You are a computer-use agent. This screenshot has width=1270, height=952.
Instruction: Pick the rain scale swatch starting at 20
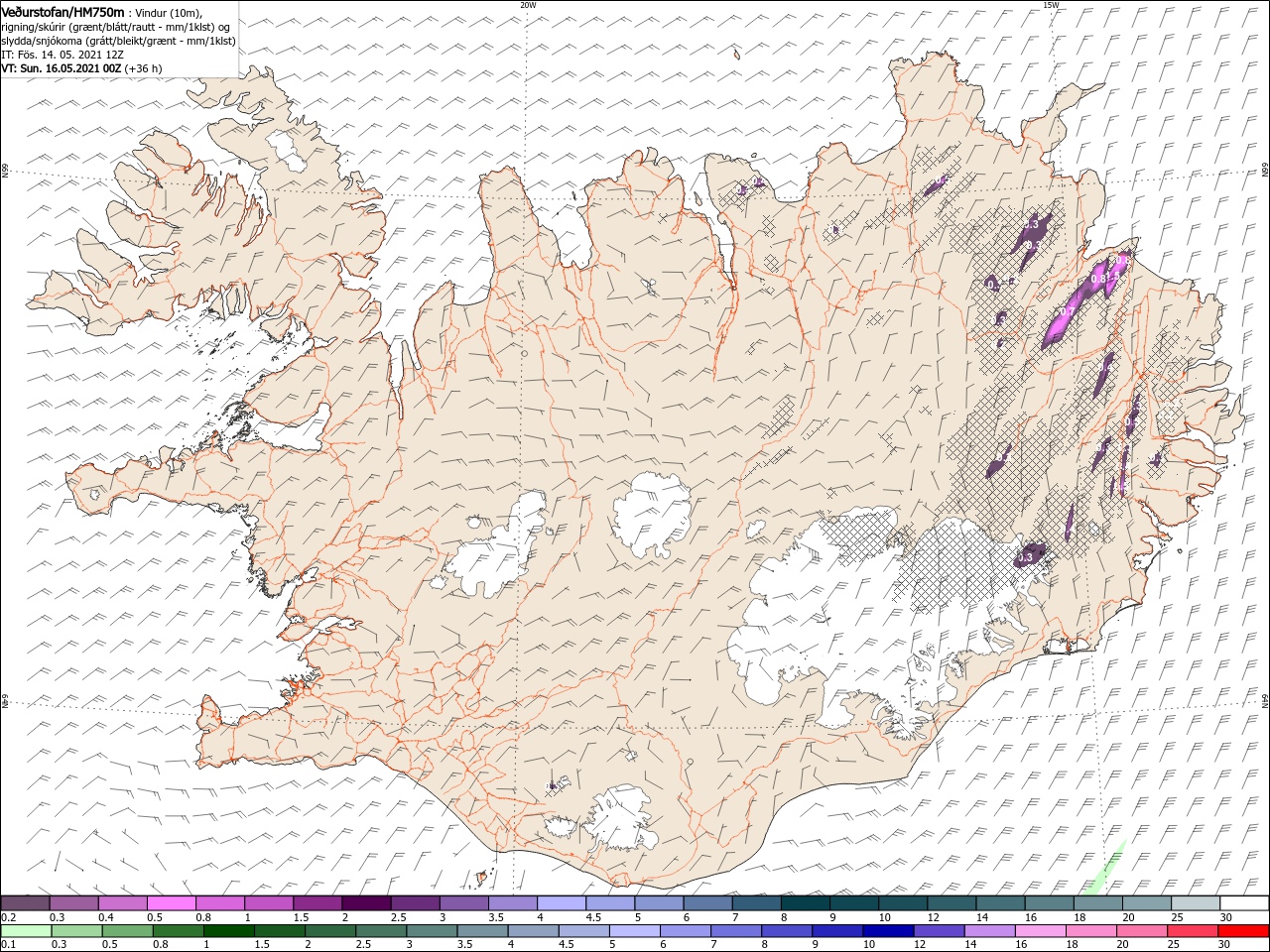point(1141,931)
